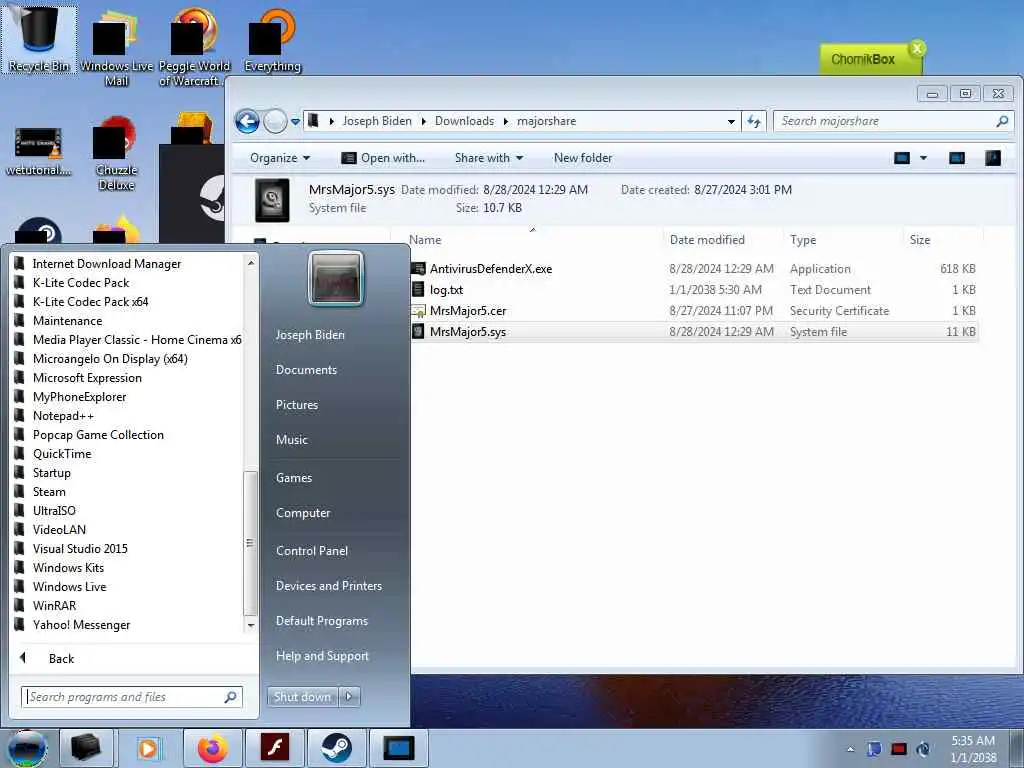The width and height of the screenshot is (1024, 768).
Task: Select MrsMajor5.cer certificate icon
Action: (418, 311)
